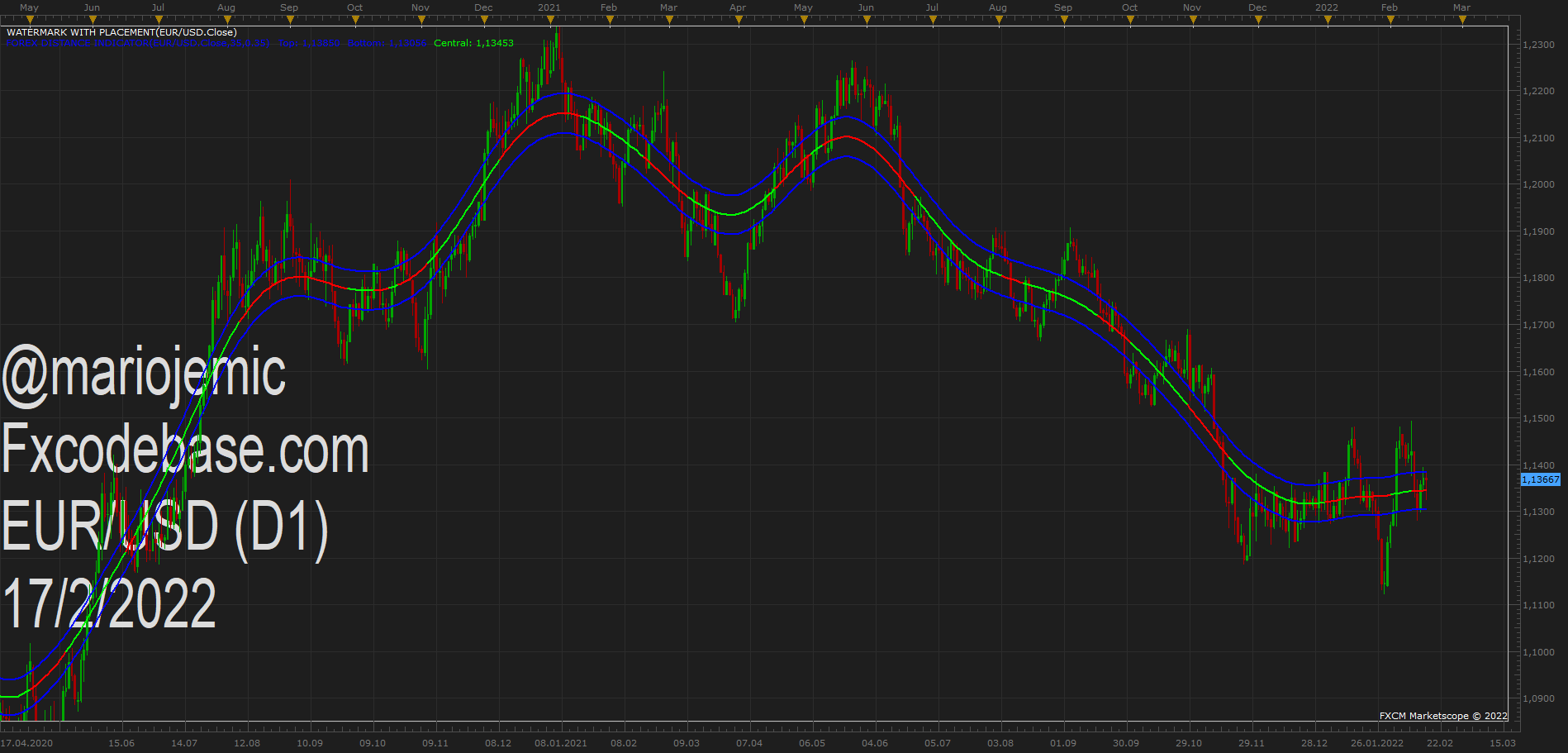Click the 1,1800 price axis label
This screenshot has width=1568, height=753.
[x=1538, y=279]
